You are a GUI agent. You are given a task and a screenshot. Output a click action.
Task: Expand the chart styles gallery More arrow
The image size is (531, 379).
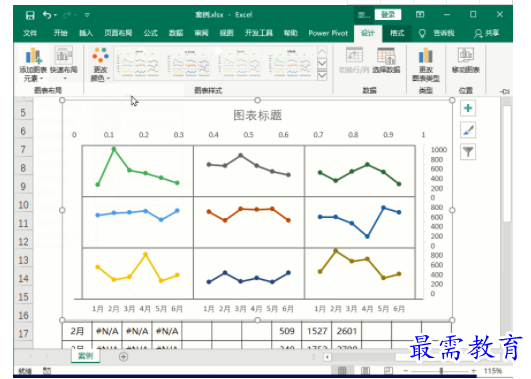coord(322,76)
